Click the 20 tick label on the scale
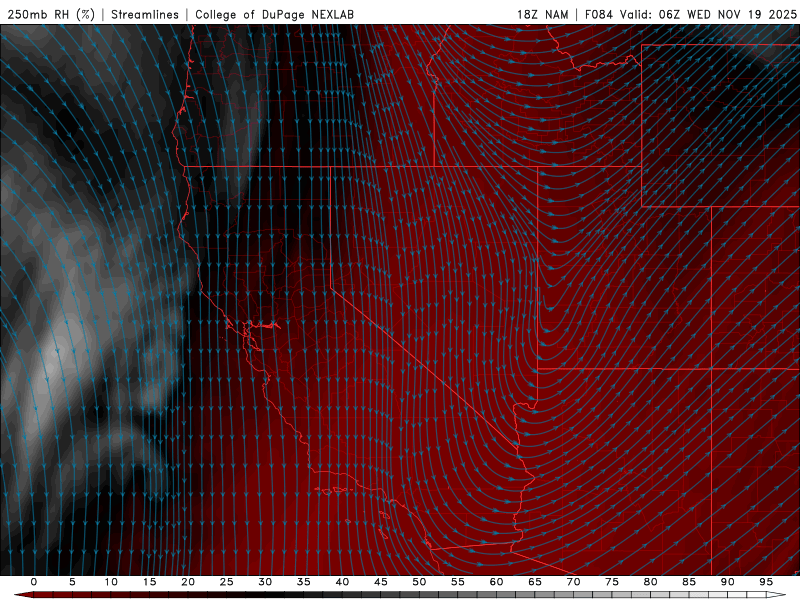 tap(188, 582)
